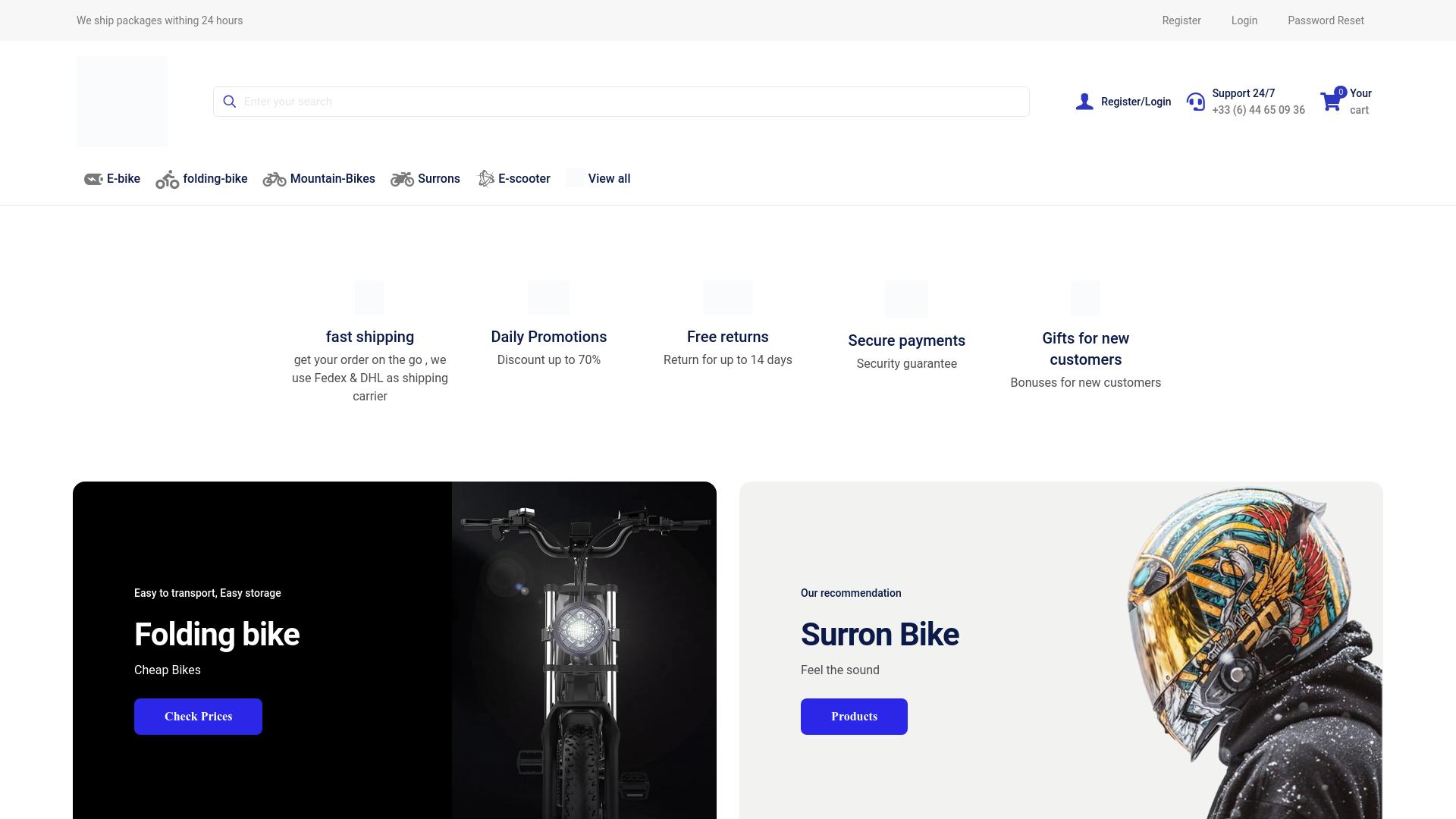Click the E-bike category icon
The image size is (1456, 819).
[x=93, y=179]
